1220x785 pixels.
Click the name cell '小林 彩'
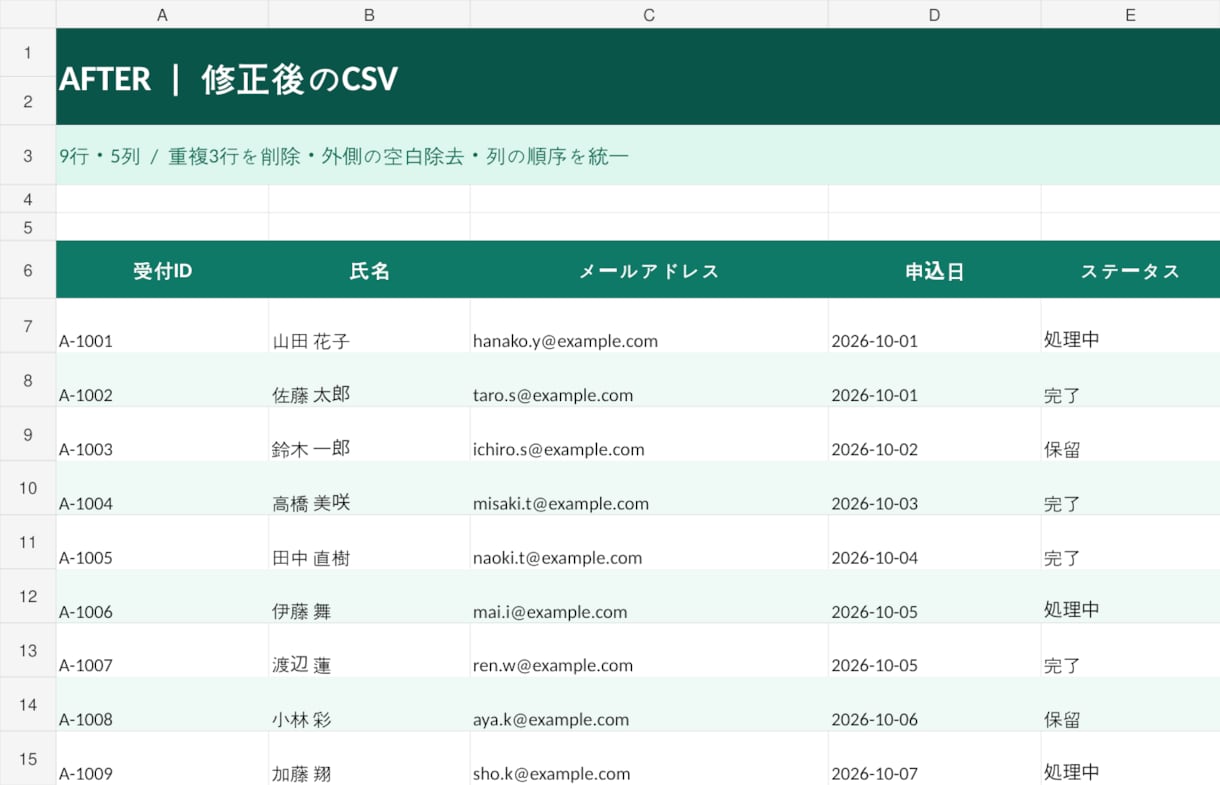369,704
